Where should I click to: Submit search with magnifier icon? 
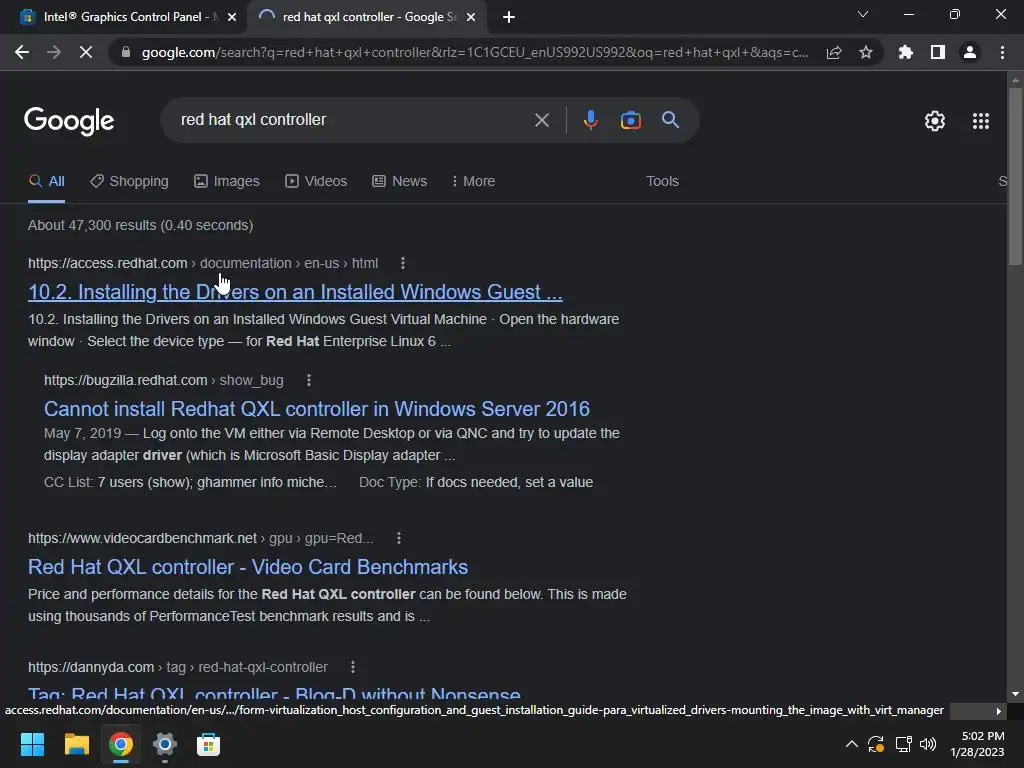670,120
